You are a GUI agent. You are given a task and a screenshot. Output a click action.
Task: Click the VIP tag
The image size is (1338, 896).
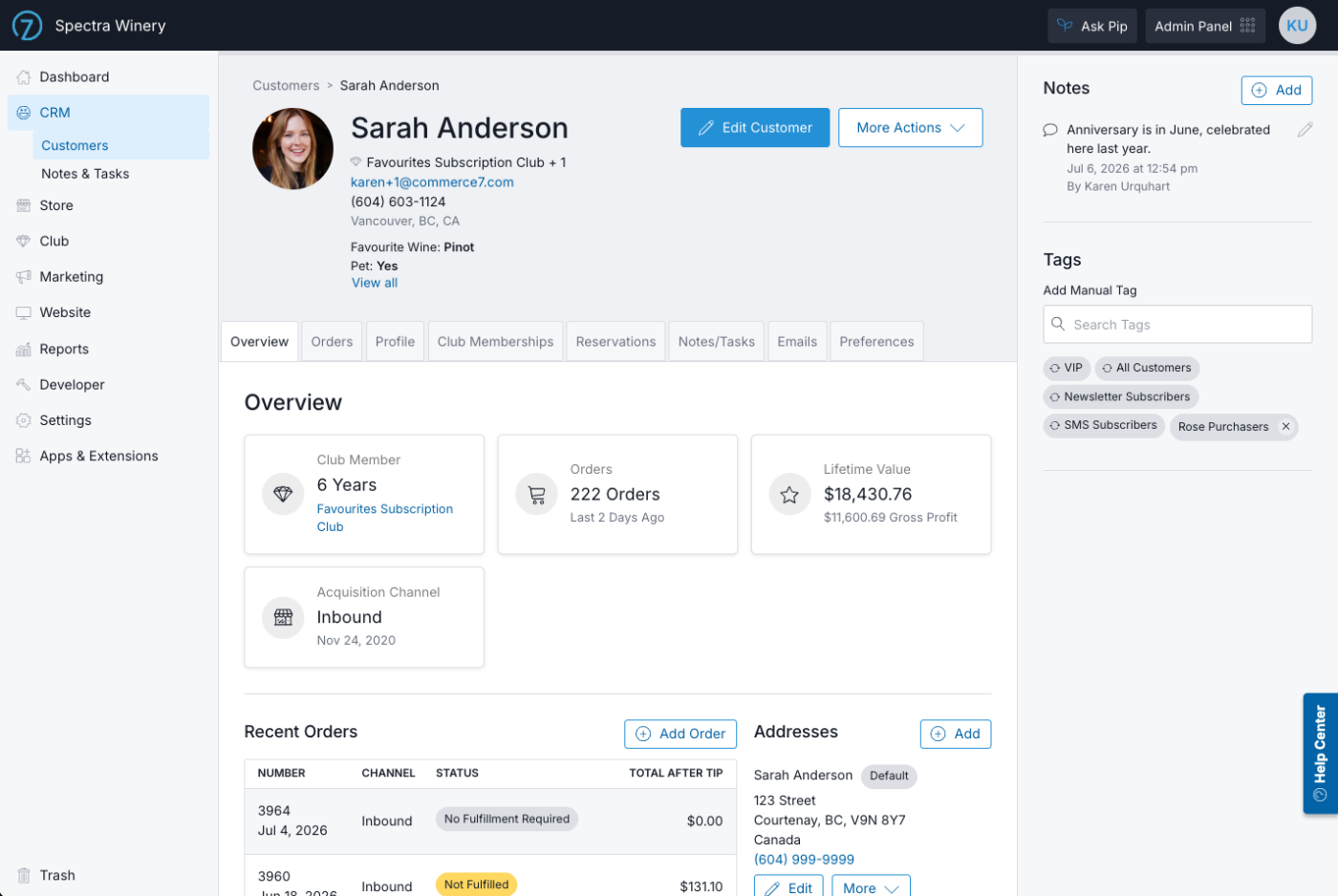click(x=1067, y=368)
